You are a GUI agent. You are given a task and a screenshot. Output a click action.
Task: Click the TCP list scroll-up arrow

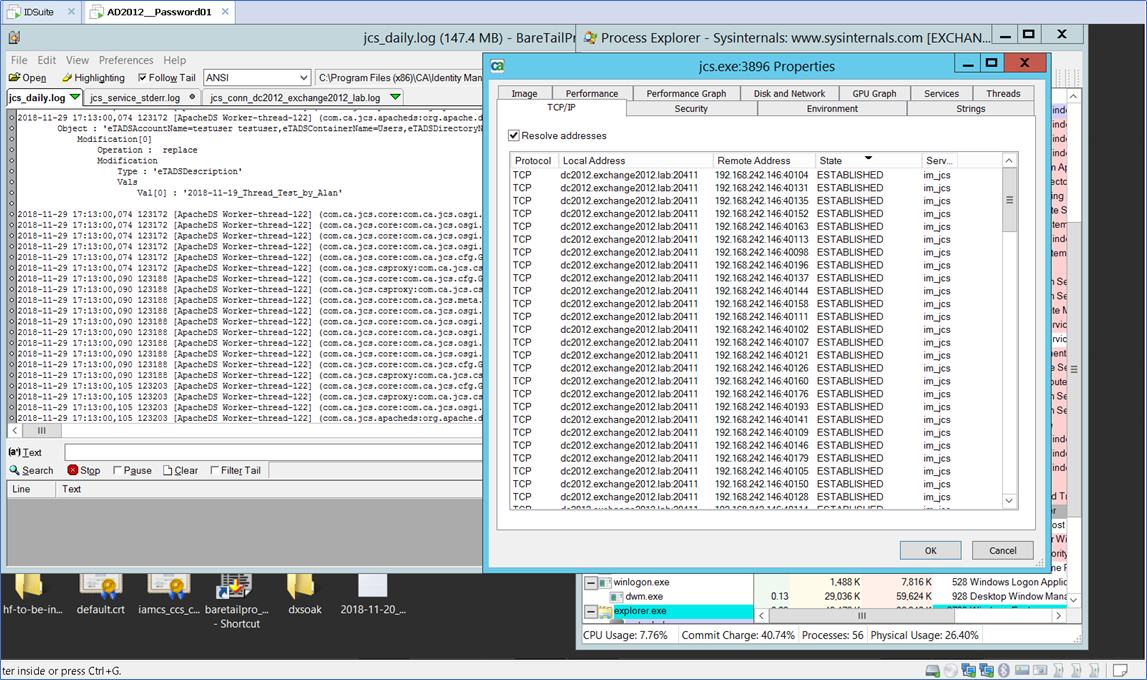1009,161
